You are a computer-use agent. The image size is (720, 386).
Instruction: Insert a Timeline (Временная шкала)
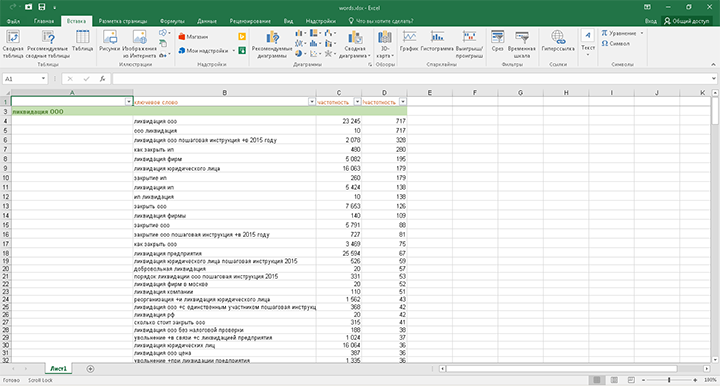click(522, 44)
